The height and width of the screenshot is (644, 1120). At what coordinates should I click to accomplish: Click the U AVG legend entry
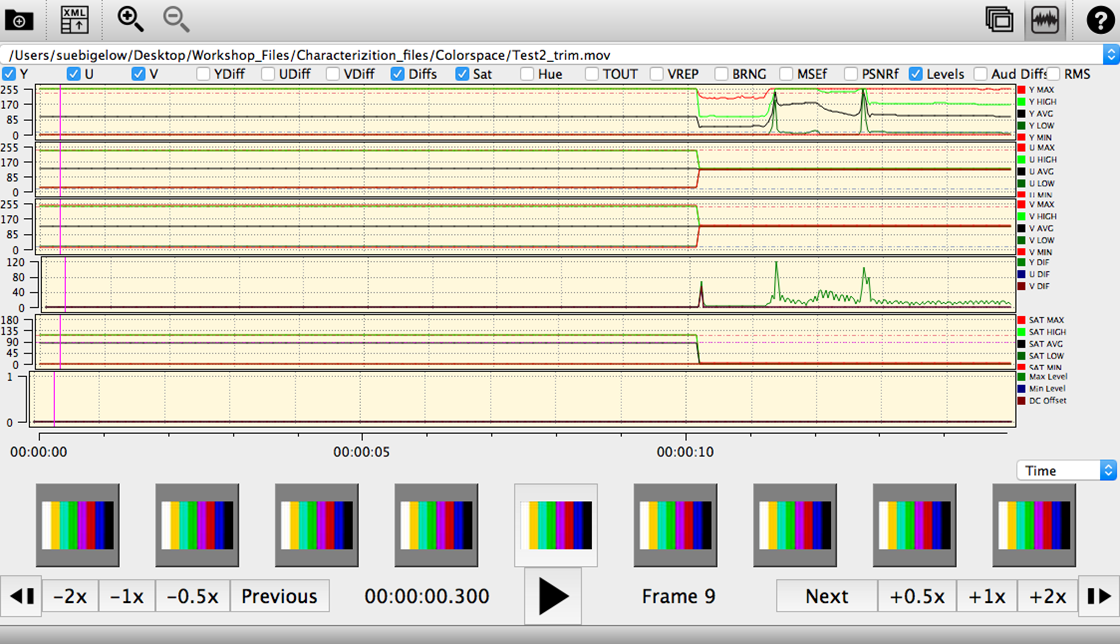point(1036,171)
